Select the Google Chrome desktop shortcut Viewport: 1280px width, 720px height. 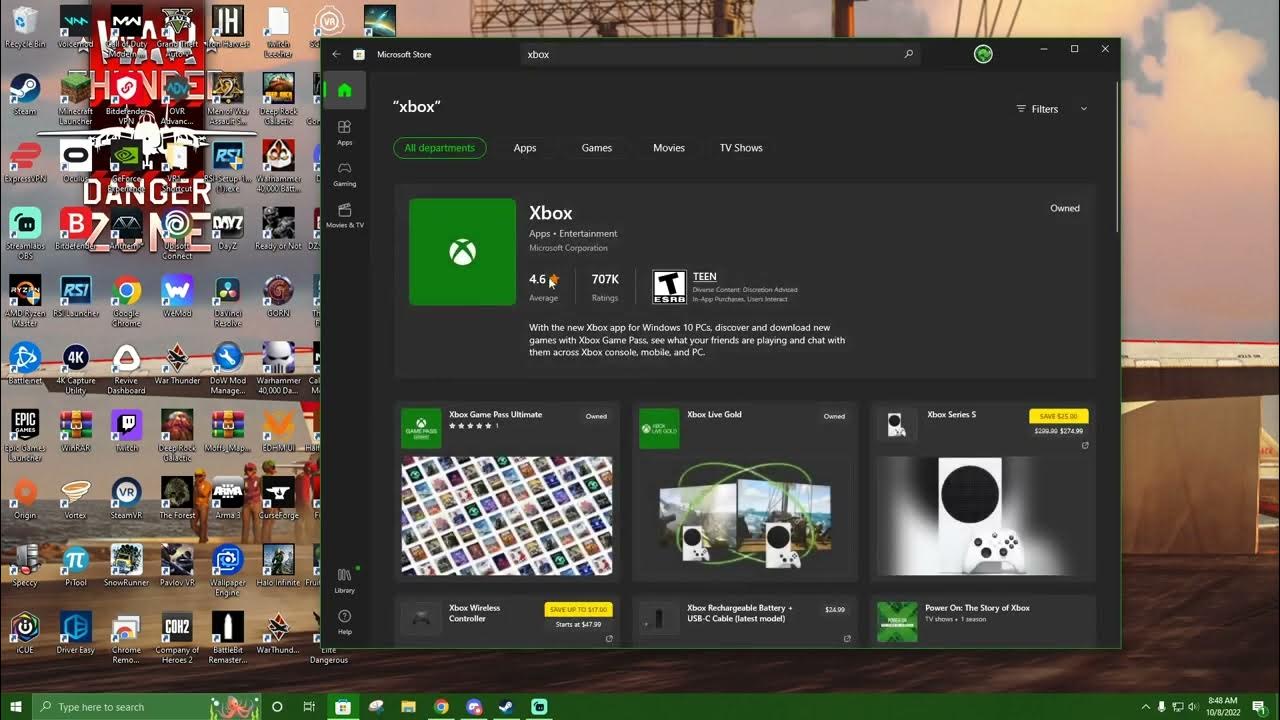pyautogui.click(x=126, y=301)
